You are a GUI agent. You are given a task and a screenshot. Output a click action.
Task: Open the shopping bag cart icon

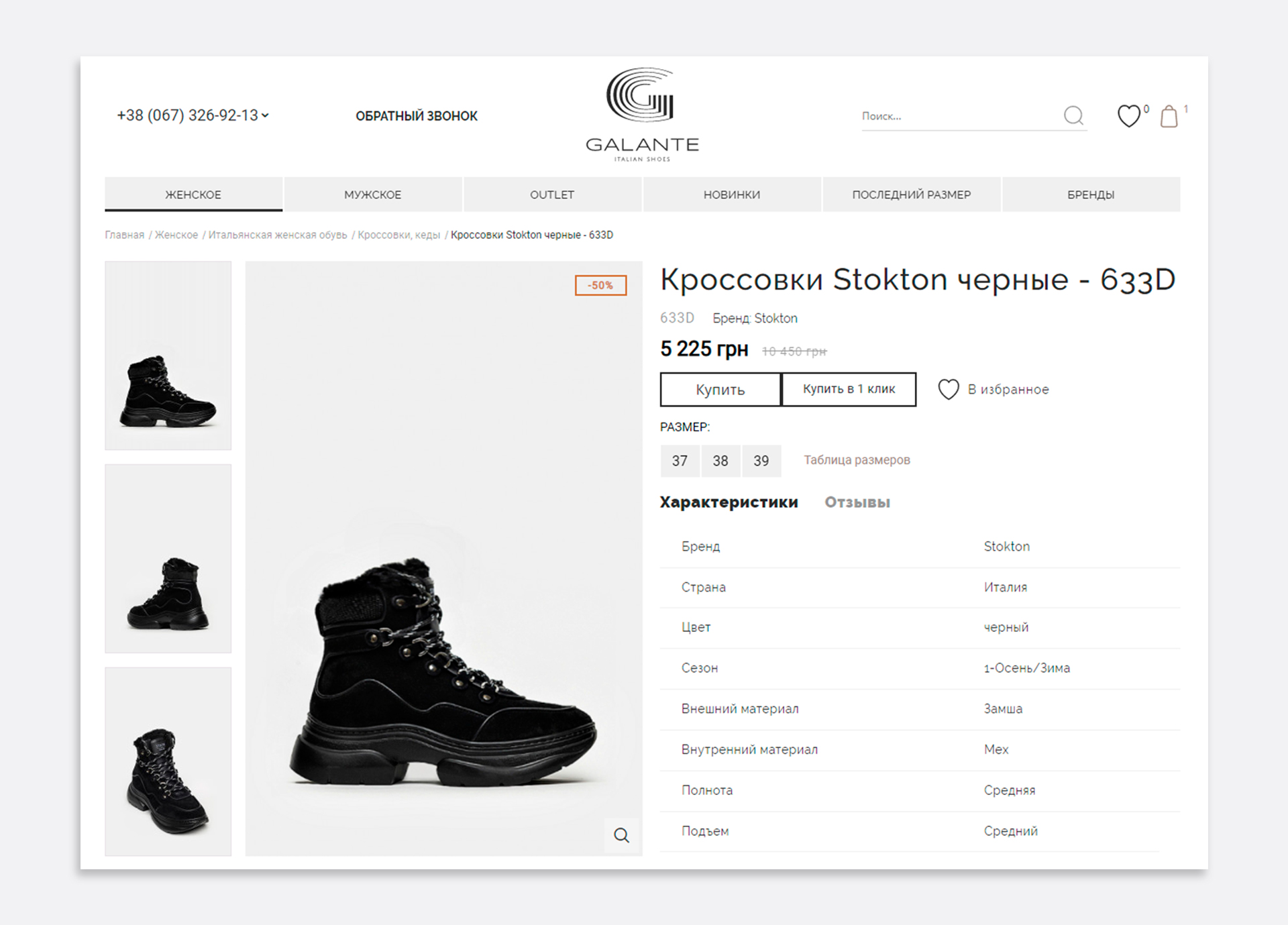pos(1169,117)
